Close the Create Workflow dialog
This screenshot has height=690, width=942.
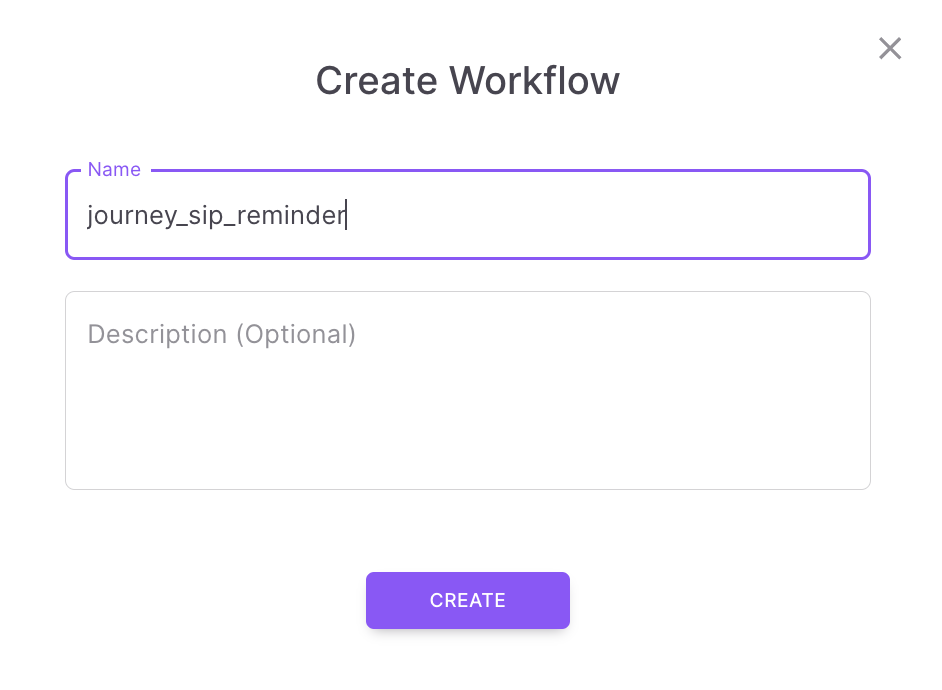pos(890,49)
